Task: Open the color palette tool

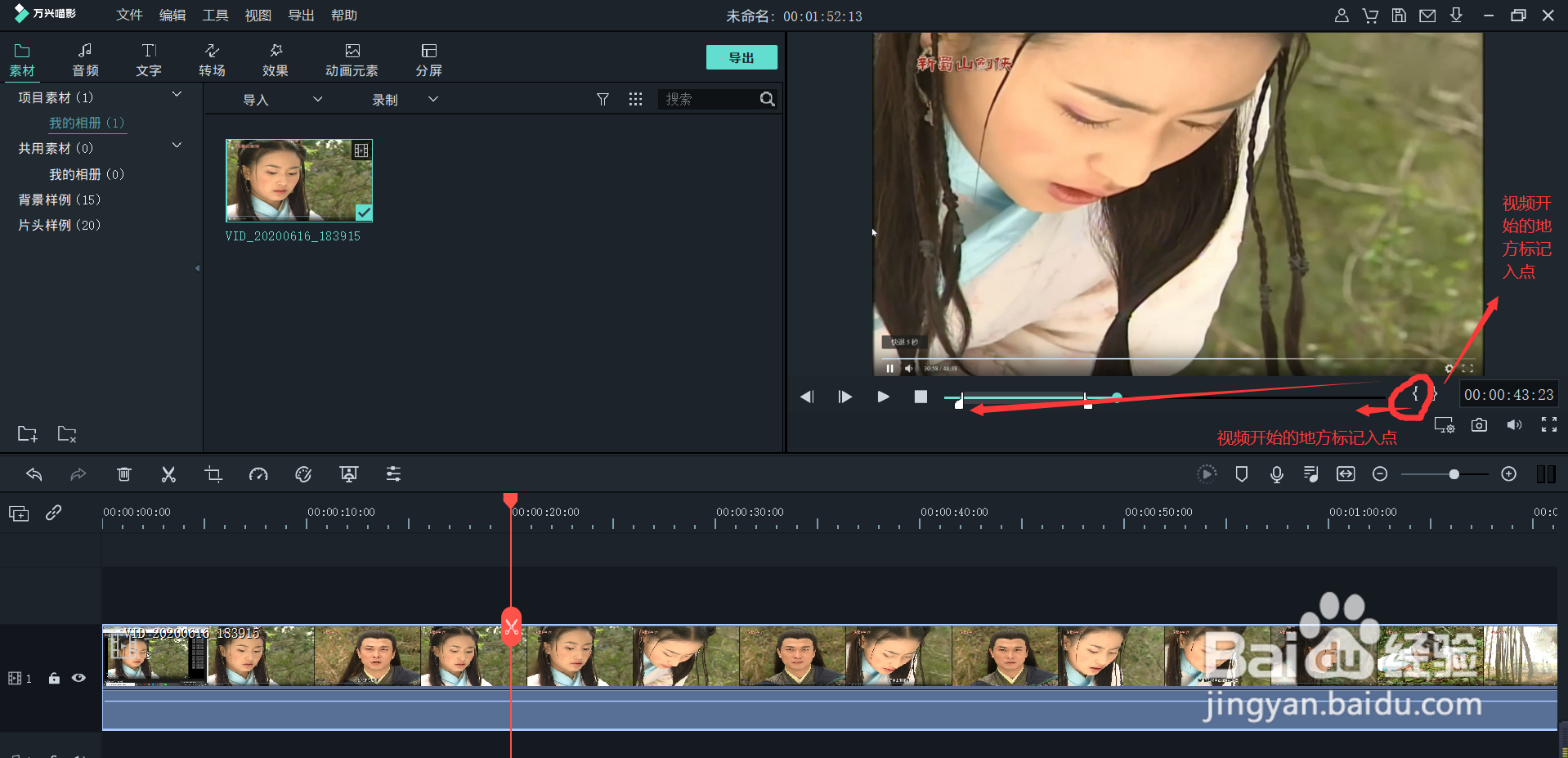Action: [x=303, y=474]
